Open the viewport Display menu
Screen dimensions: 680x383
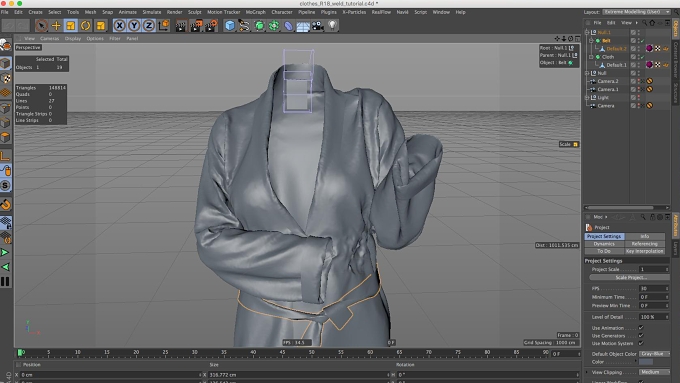[x=73, y=39]
